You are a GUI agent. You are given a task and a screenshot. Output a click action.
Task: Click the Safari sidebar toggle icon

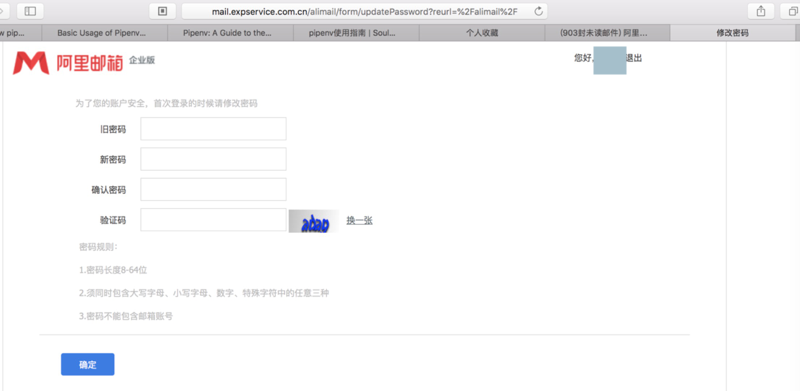point(30,11)
